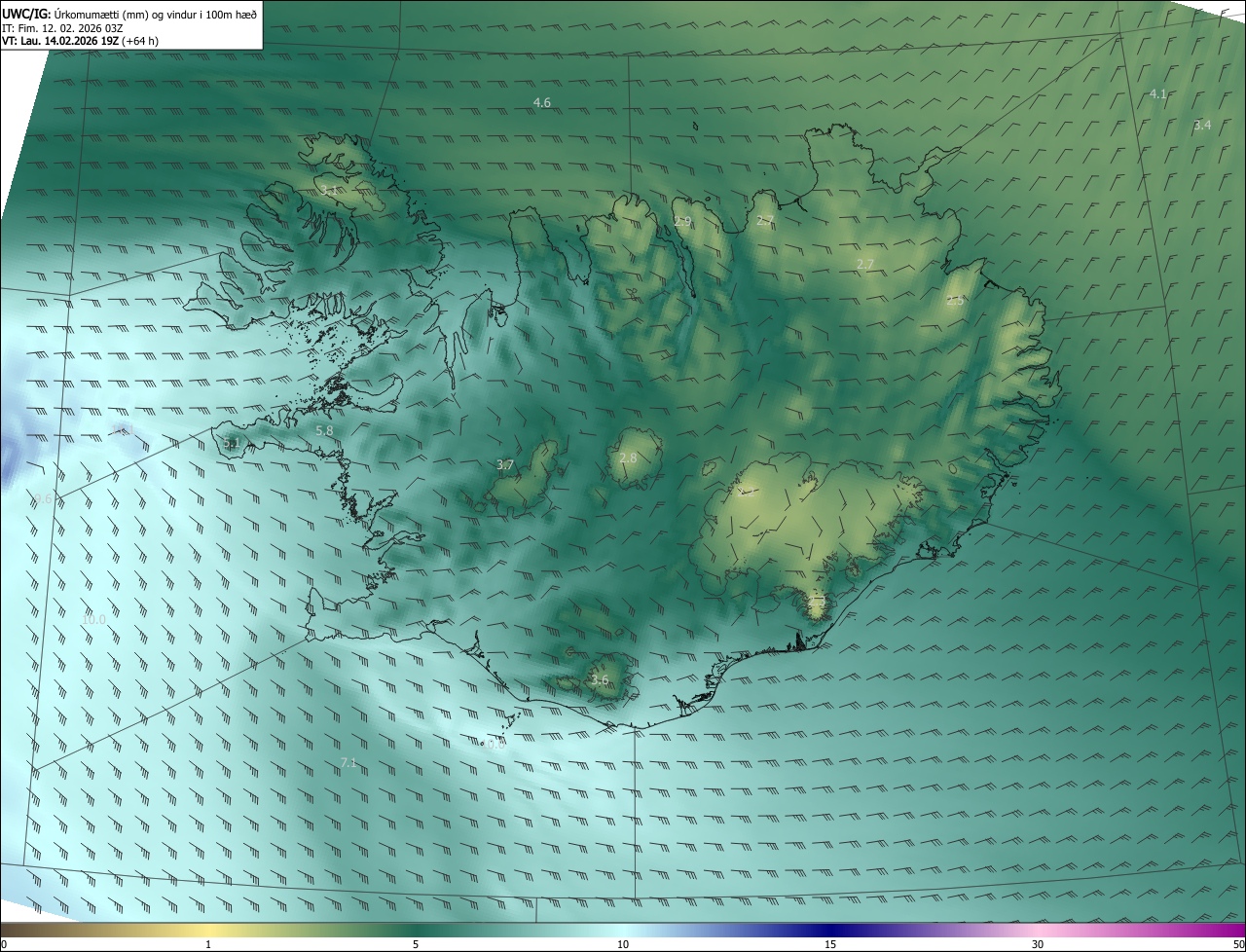Pick the pale yellow band of the color scale
The image size is (1246, 952).
point(208,930)
